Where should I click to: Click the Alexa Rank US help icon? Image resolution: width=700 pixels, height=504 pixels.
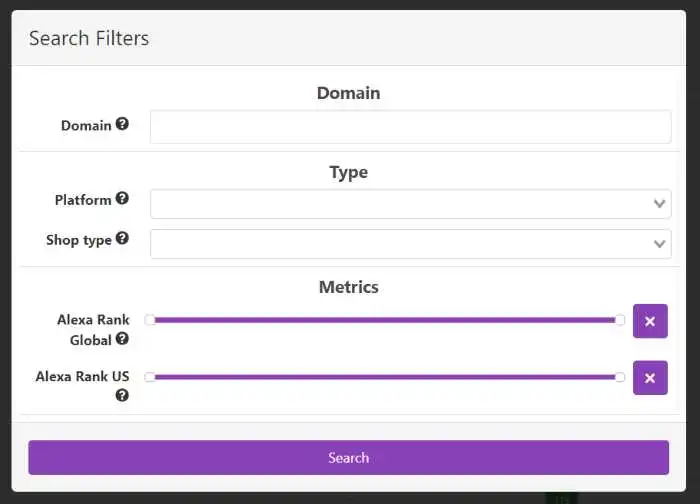click(x=122, y=395)
